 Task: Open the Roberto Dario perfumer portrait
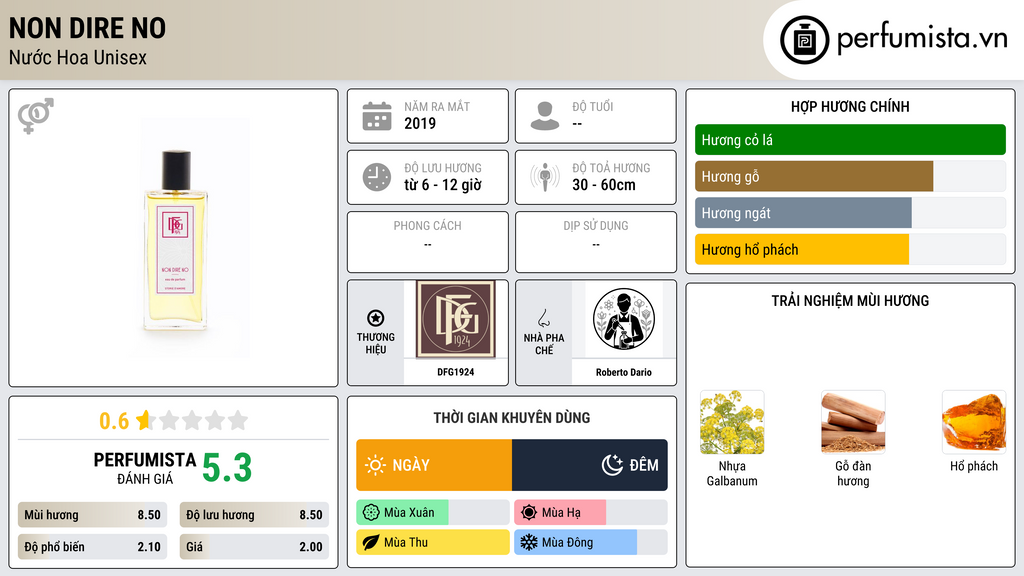pos(624,319)
